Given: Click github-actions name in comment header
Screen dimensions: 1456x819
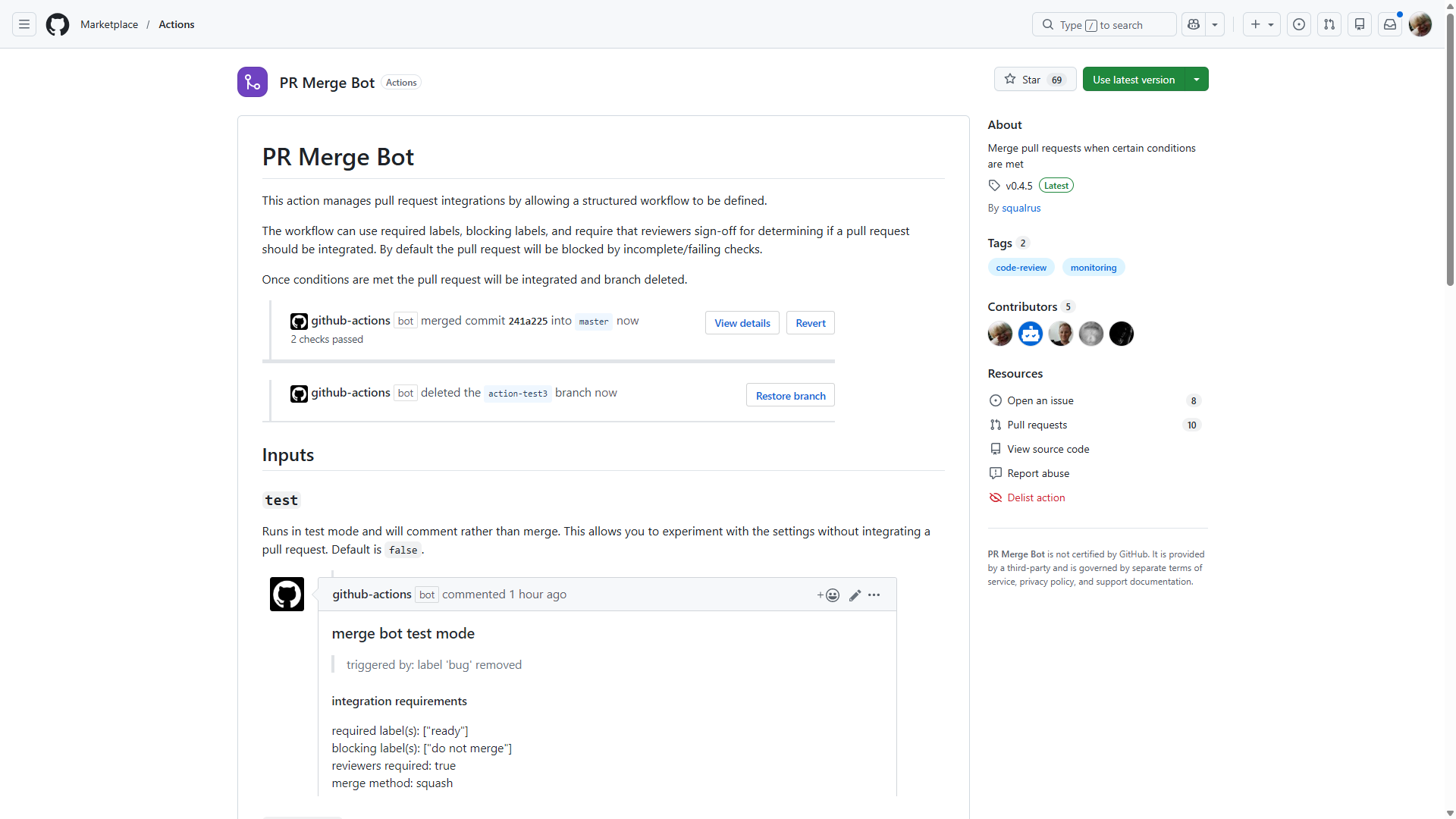Looking at the screenshot, I should (x=372, y=595).
